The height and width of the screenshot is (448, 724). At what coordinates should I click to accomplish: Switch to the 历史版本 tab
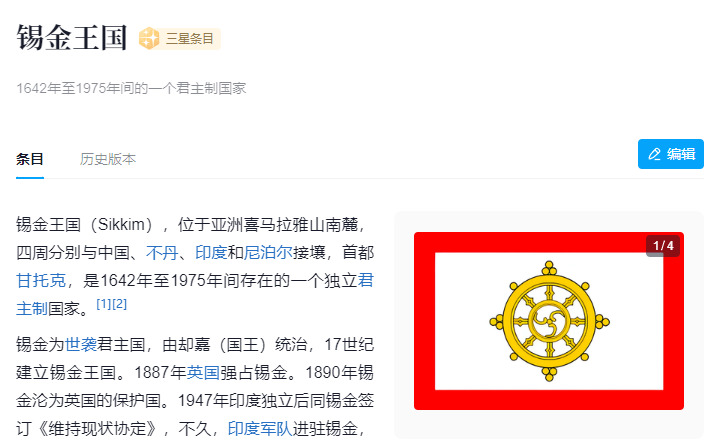[x=108, y=159]
